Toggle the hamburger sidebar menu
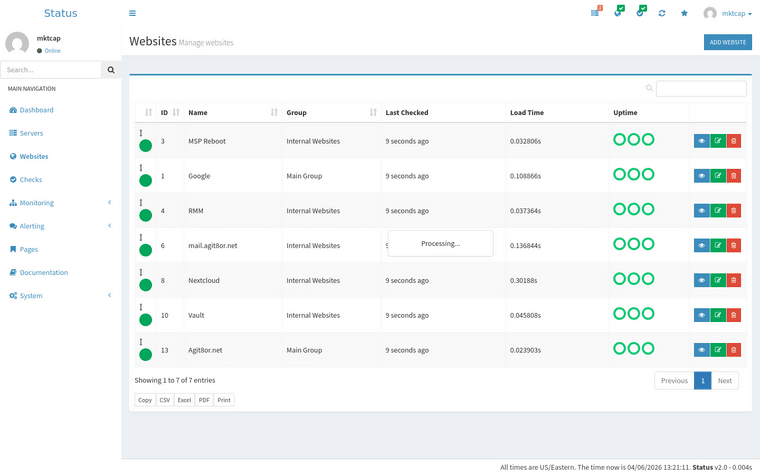 (x=132, y=13)
